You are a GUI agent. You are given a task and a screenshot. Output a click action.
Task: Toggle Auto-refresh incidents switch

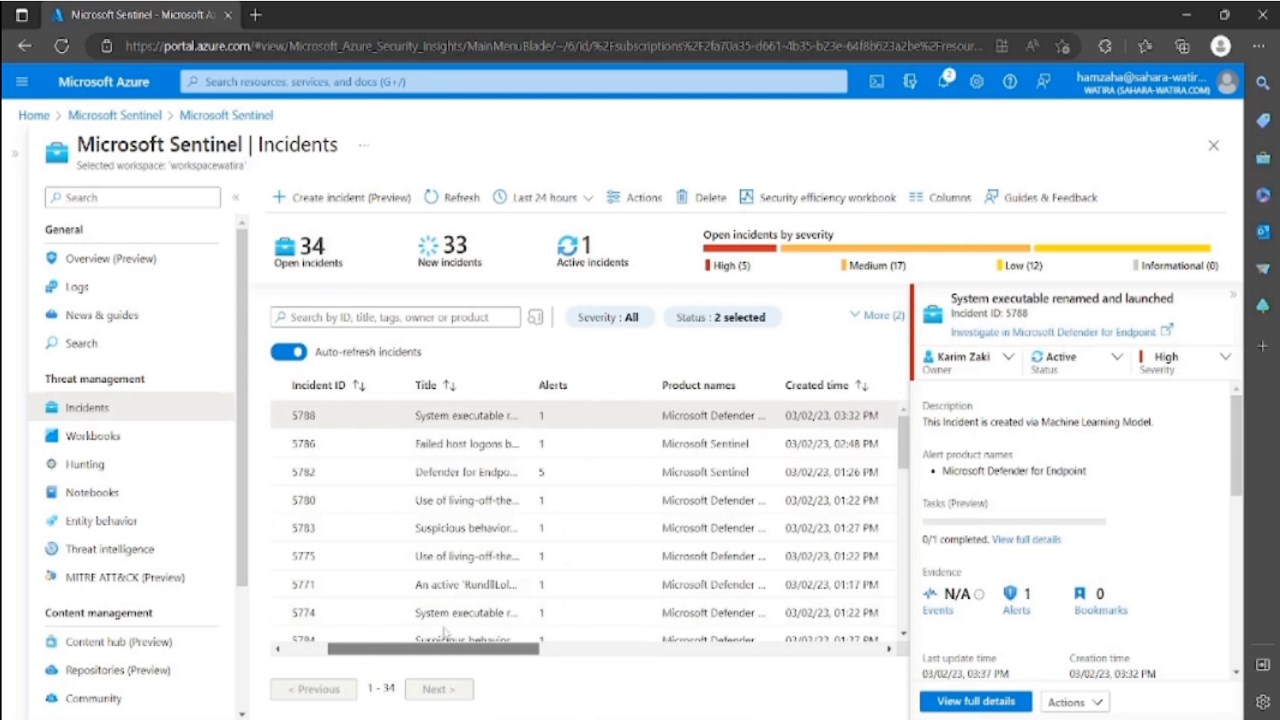pyautogui.click(x=289, y=352)
